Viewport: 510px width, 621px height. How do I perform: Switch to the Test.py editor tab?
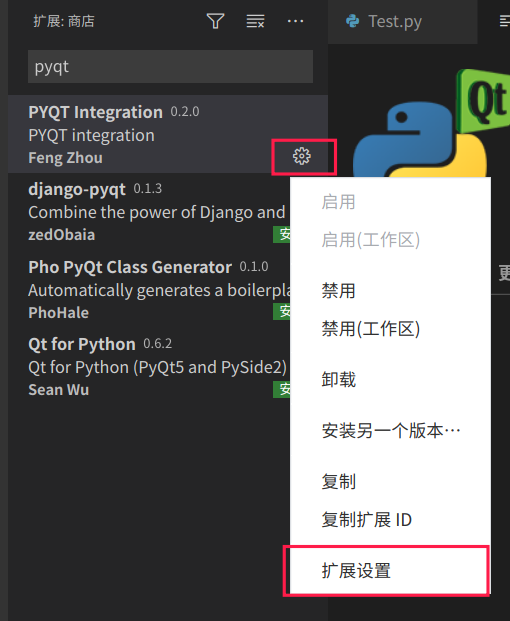click(403, 22)
